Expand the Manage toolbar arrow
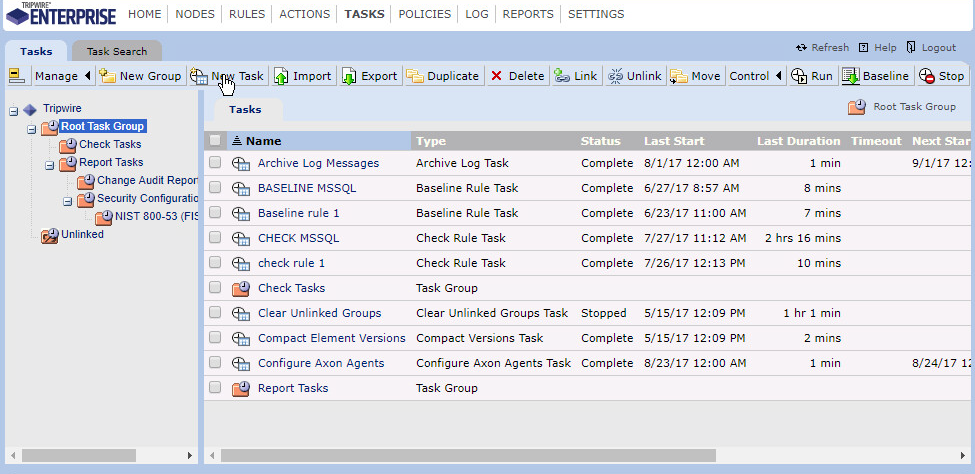 coord(88,76)
